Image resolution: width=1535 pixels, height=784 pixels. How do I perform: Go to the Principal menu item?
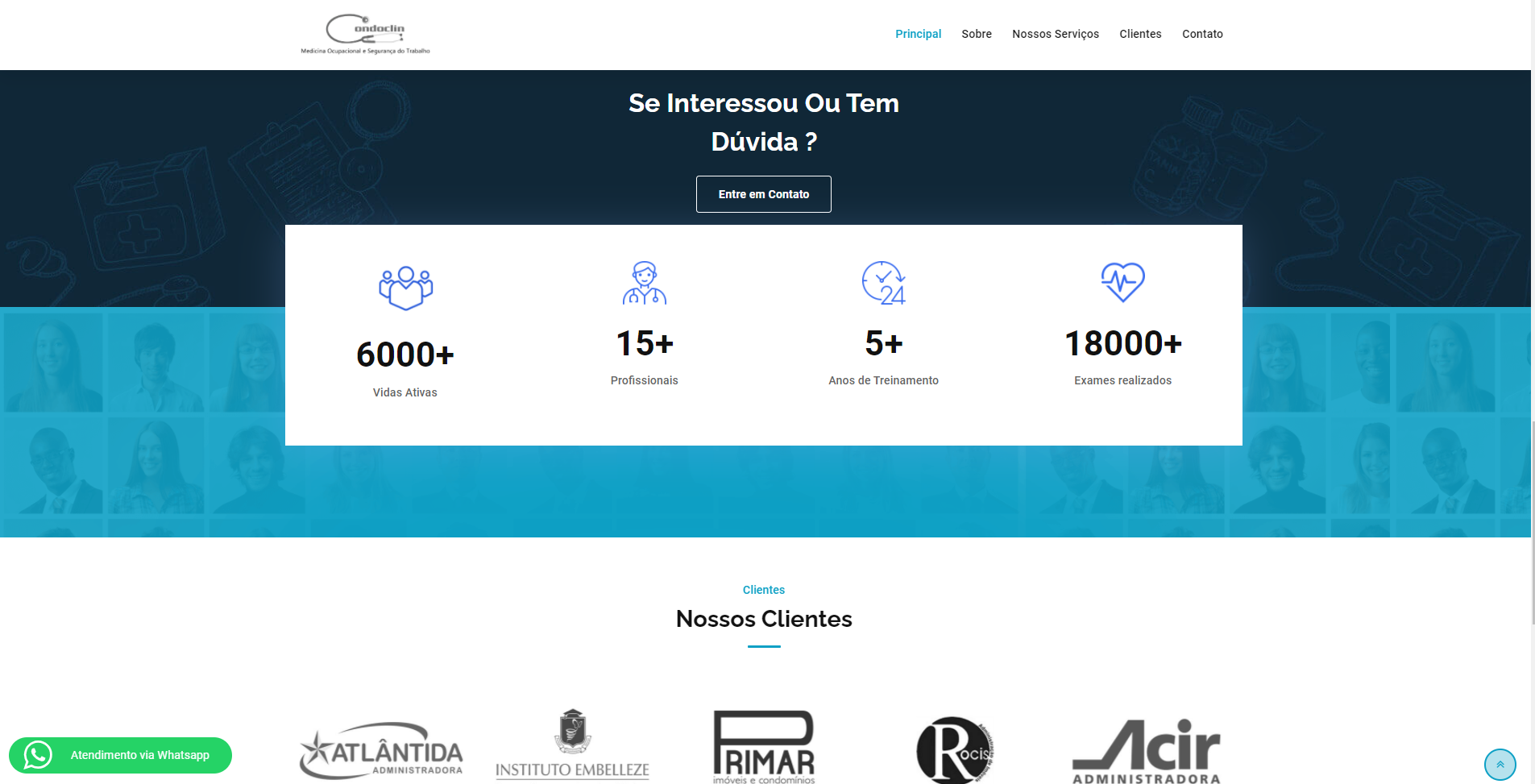[918, 34]
